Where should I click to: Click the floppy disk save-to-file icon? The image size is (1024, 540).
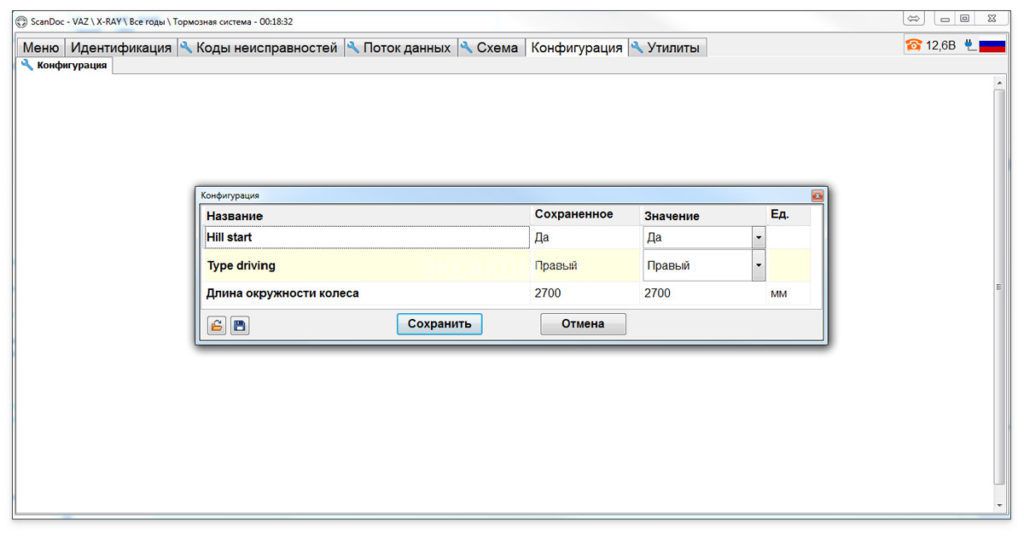[x=240, y=325]
